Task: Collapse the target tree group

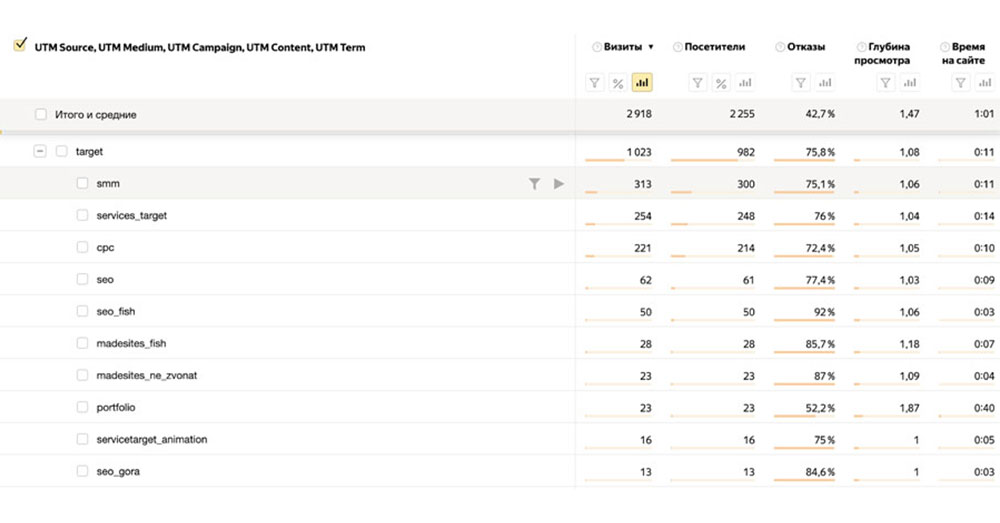Action: click(x=40, y=152)
